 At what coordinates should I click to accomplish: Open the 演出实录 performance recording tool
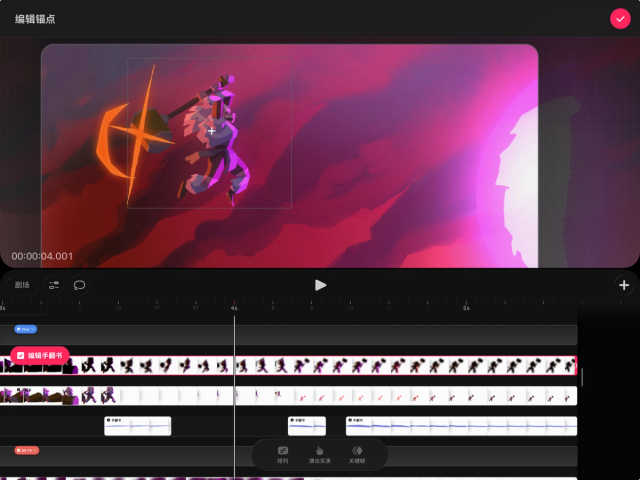(320, 455)
